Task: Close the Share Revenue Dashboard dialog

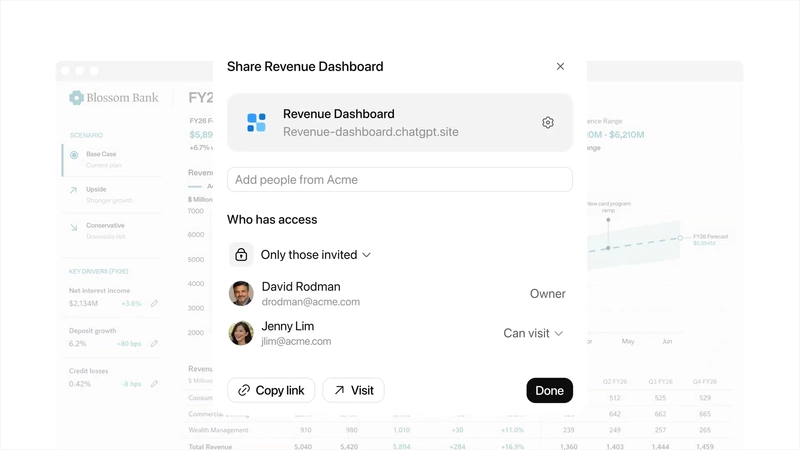Action: [x=560, y=66]
